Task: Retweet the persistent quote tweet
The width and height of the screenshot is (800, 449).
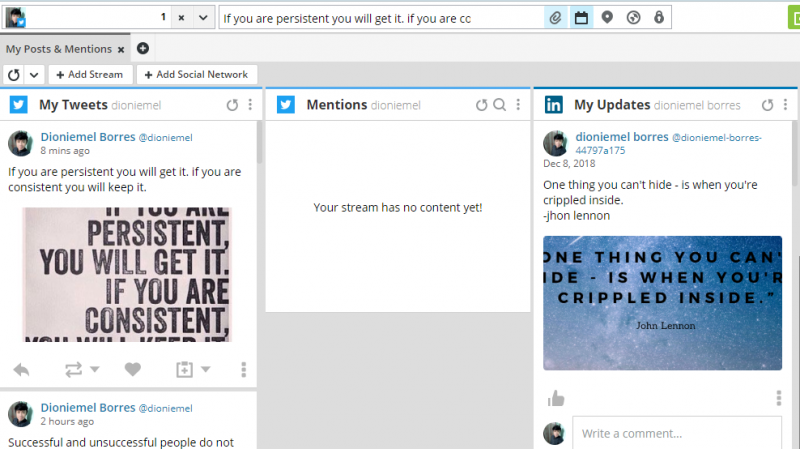Action: (73, 369)
